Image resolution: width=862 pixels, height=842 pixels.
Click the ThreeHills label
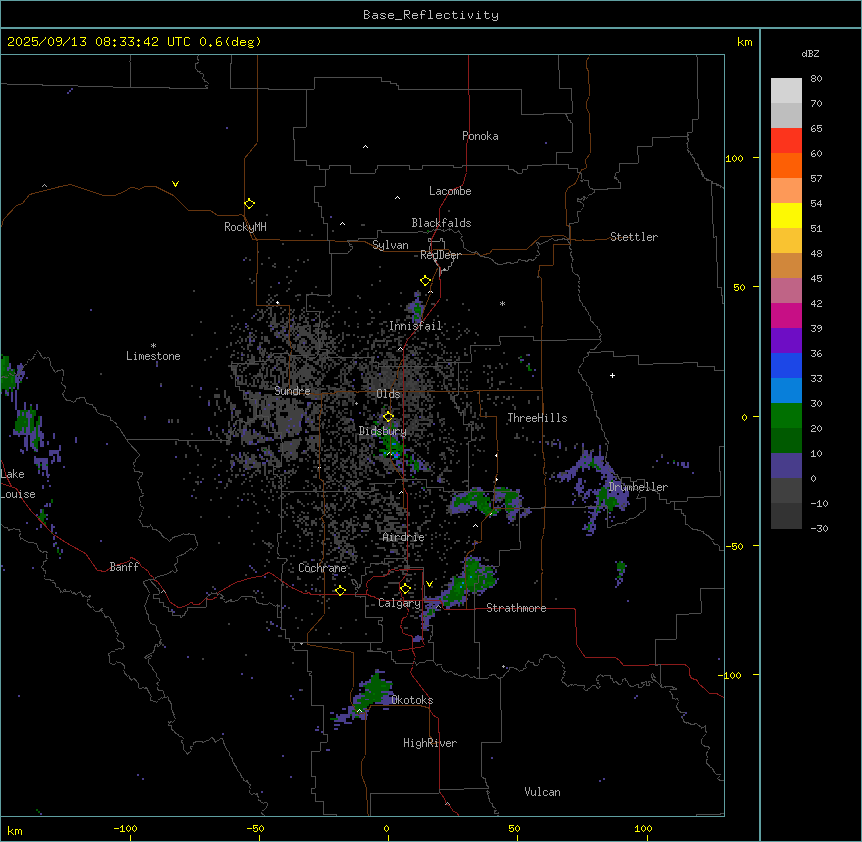[537, 418]
